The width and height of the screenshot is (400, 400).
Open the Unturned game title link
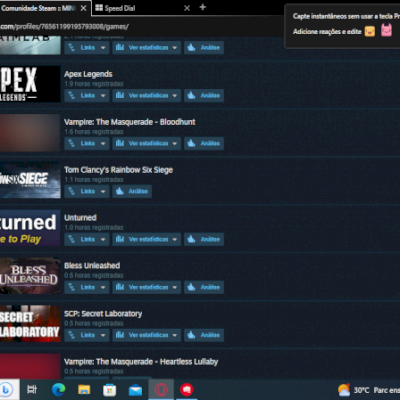(x=80, y=218)
